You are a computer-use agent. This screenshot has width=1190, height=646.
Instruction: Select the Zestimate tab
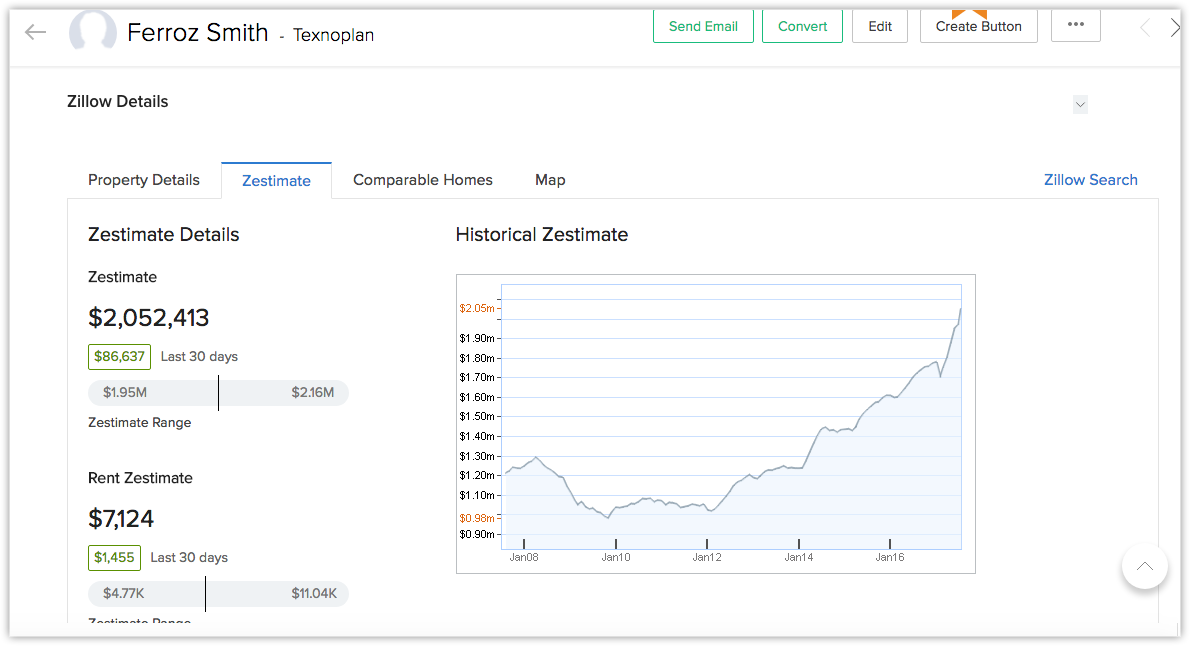276,181
